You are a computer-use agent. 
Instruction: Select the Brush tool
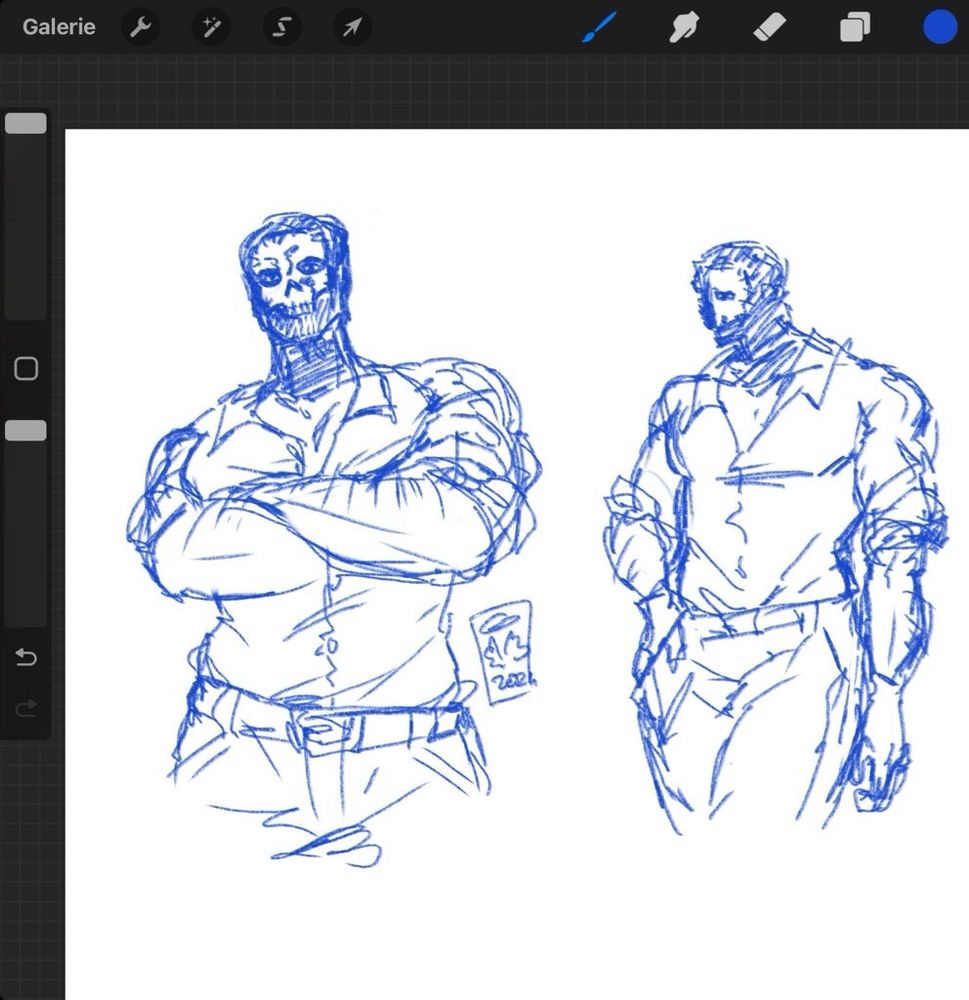599,27
